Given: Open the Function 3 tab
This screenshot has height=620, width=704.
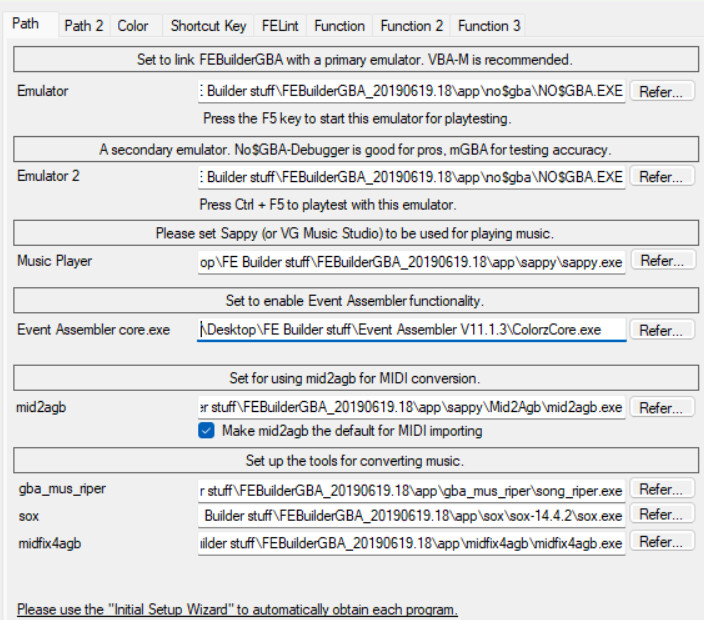Looking at the screenshot, I should (x=489, y=26).
